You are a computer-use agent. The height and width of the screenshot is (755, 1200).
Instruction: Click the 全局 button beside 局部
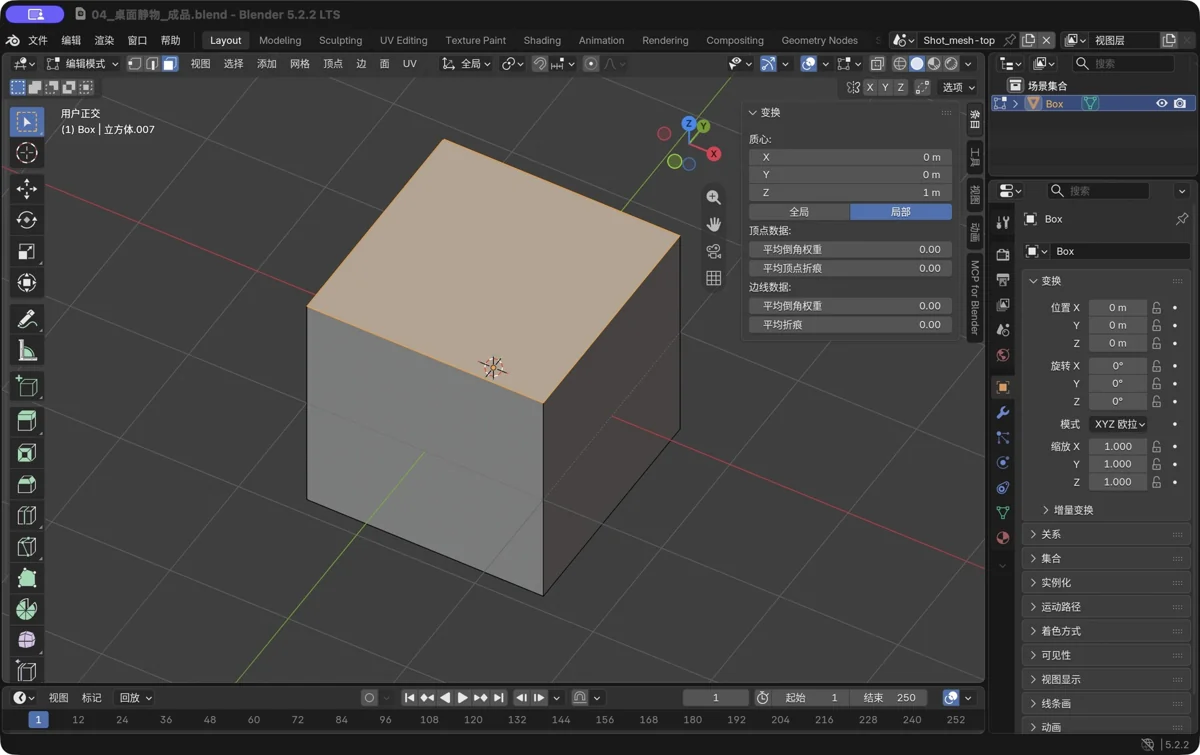[x=799, y=212]
